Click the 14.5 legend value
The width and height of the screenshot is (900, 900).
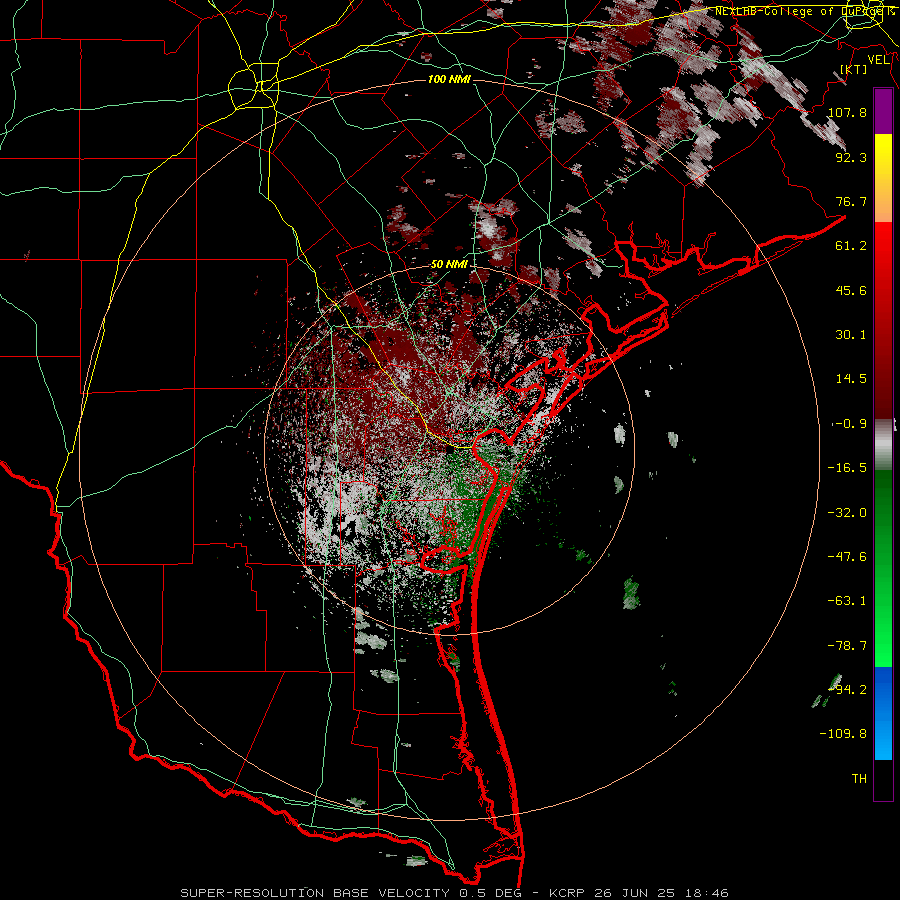851,379
